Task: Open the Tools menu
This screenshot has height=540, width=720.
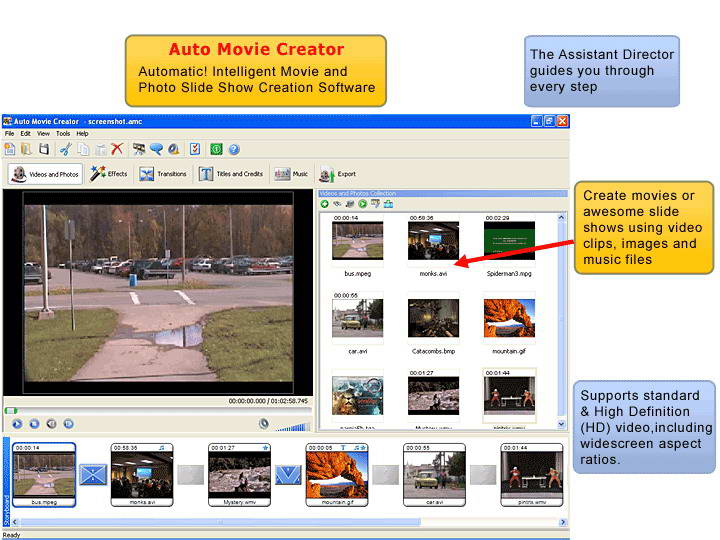Action: coord(63,134)
